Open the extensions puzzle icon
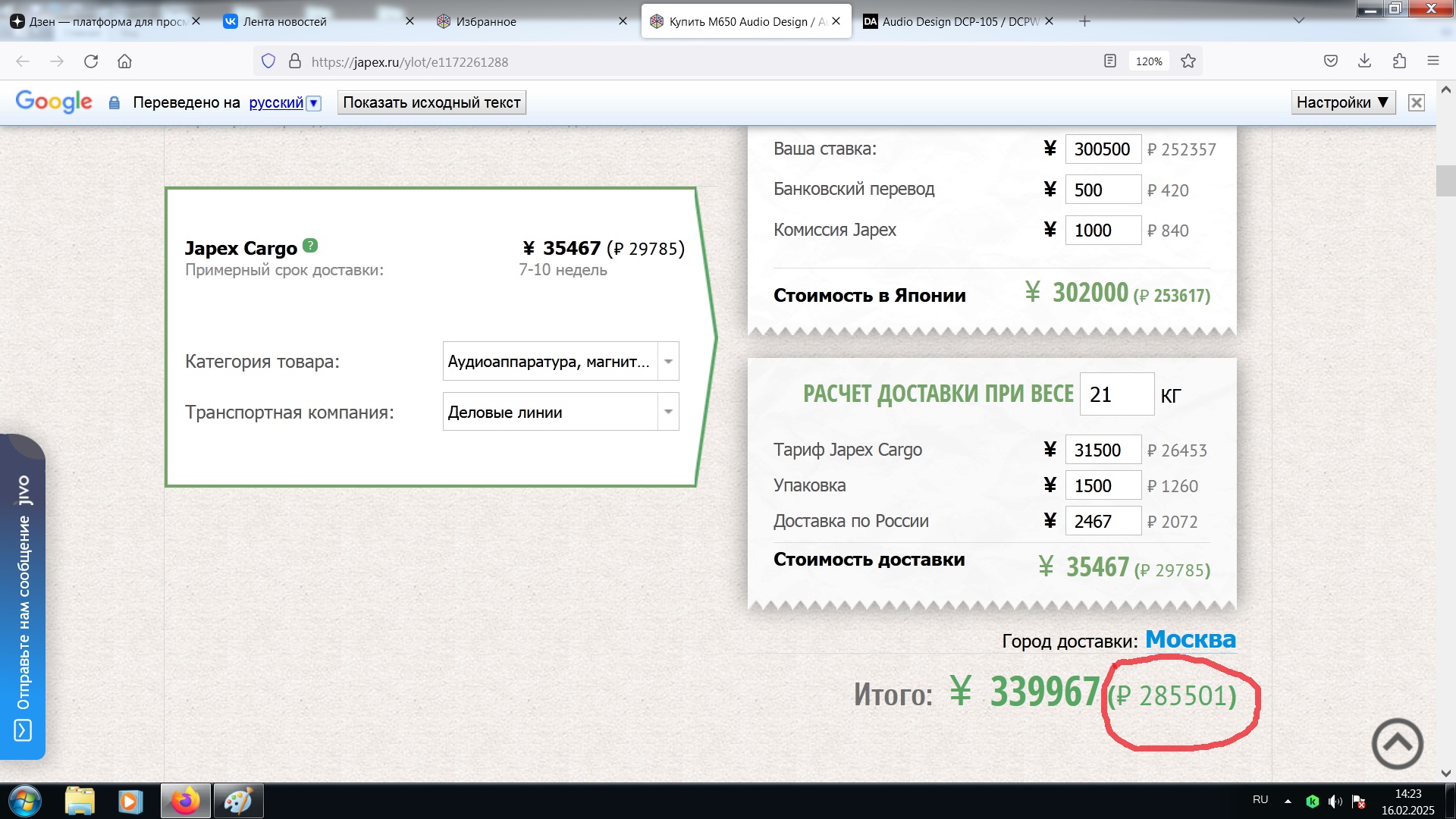Viewport: 1456px width, 819px height. coord(1399,61)
